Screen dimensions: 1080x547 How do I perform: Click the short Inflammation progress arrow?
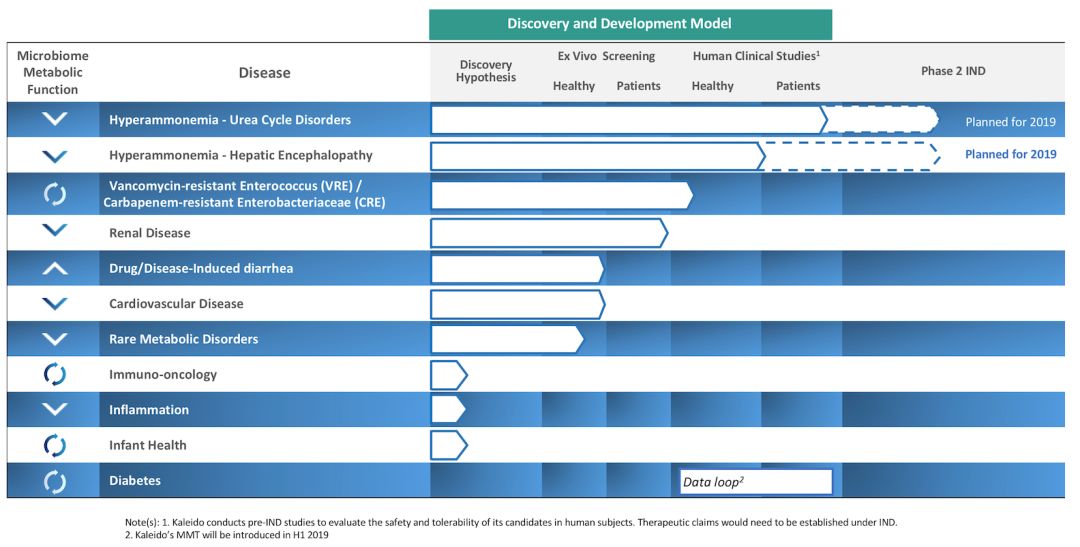coord(448,409)
